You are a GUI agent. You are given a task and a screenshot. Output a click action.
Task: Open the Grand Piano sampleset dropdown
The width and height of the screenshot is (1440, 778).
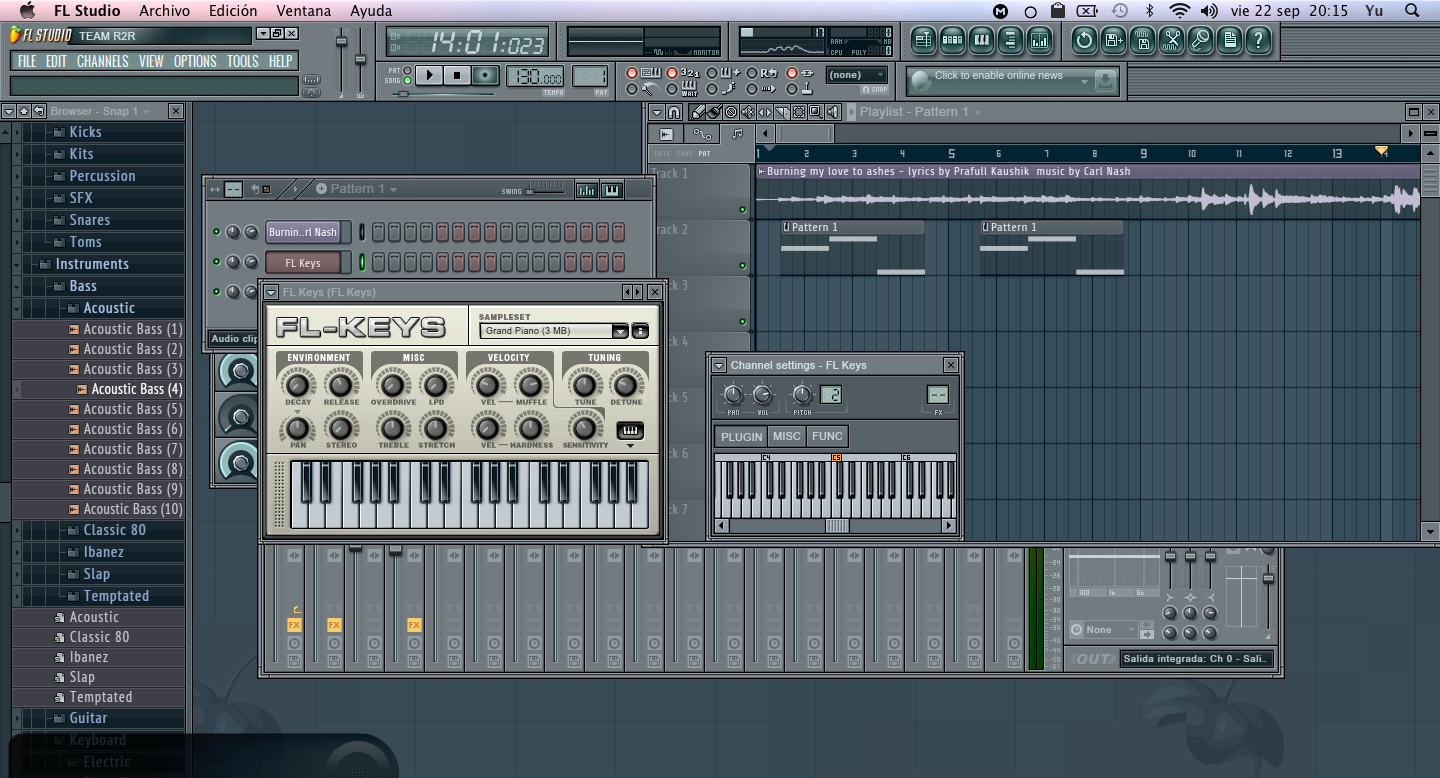click(x=620, y=331)
